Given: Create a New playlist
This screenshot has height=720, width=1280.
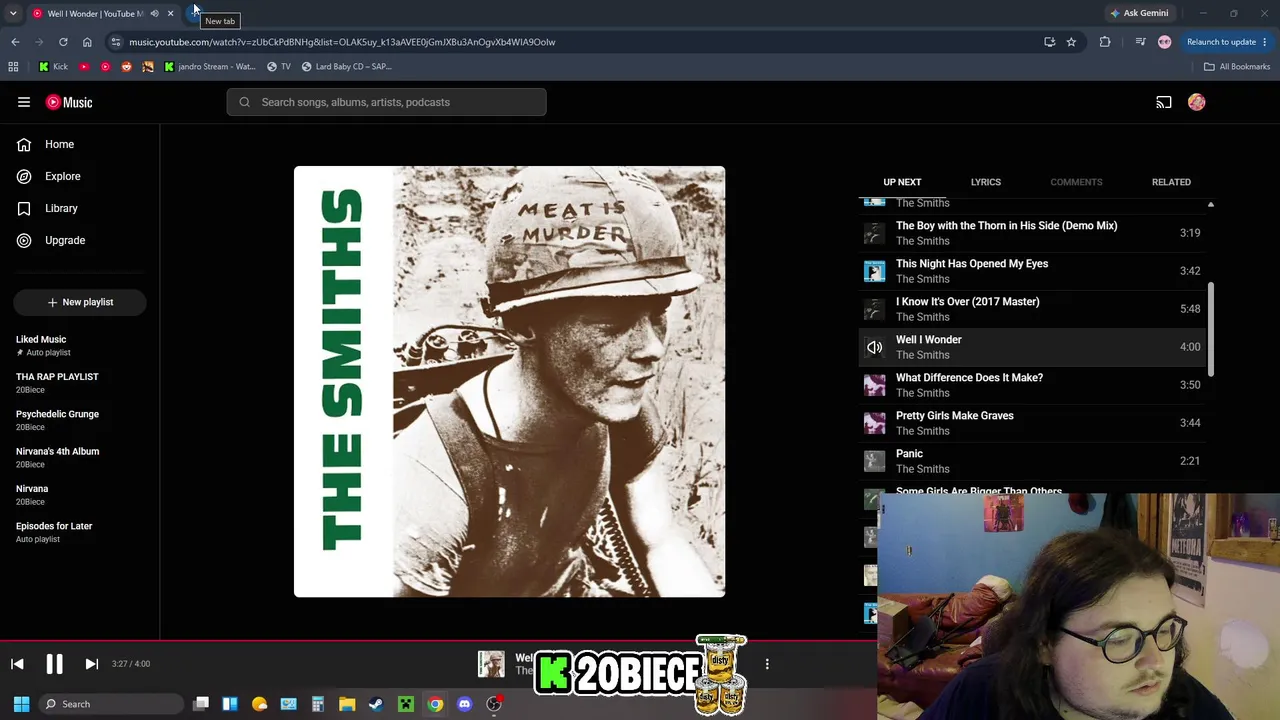Looking at the screenshot, I should click(x=80, y=302).
